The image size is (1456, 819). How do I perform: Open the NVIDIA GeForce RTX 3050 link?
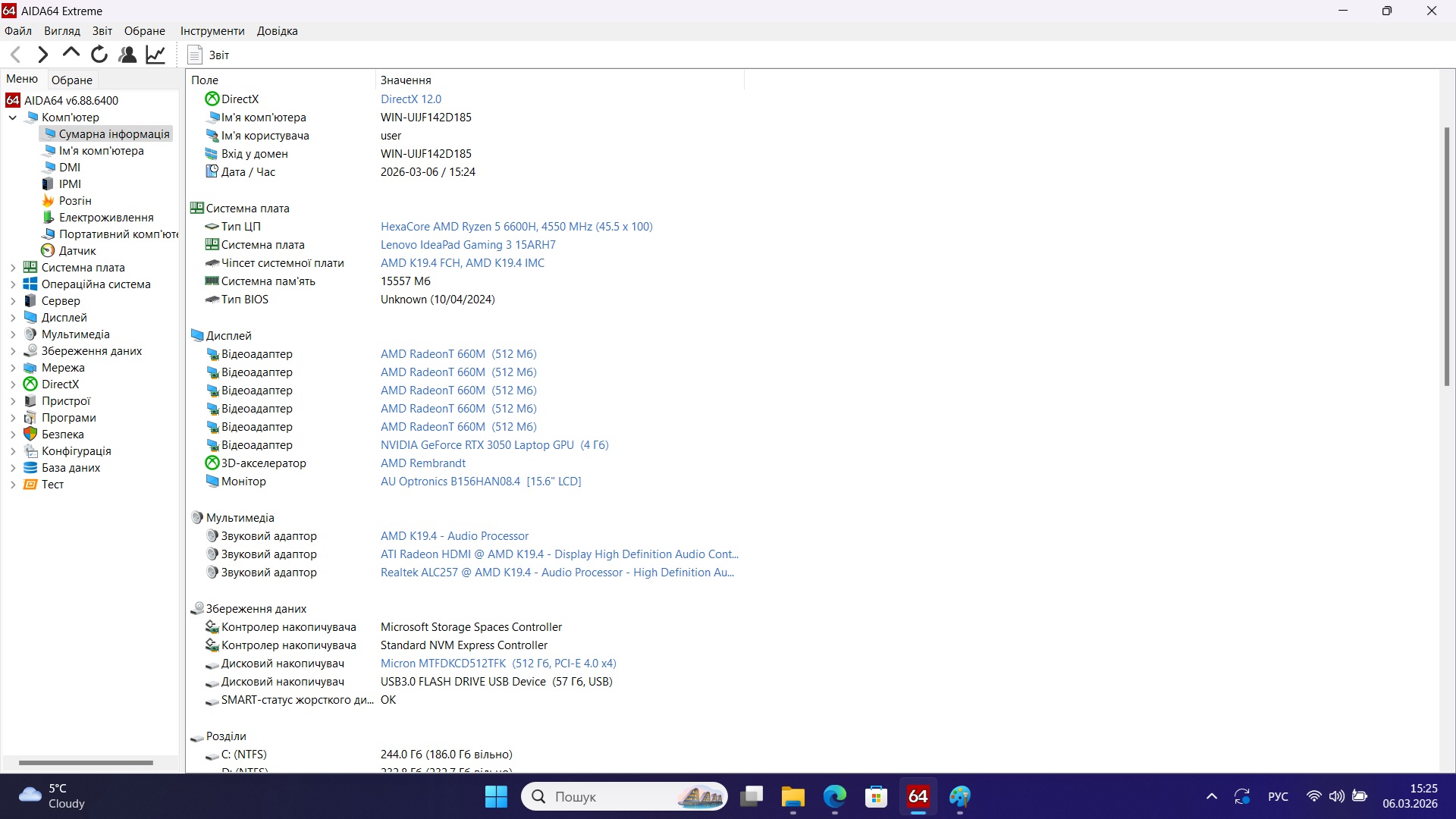[x=494, y=444]
